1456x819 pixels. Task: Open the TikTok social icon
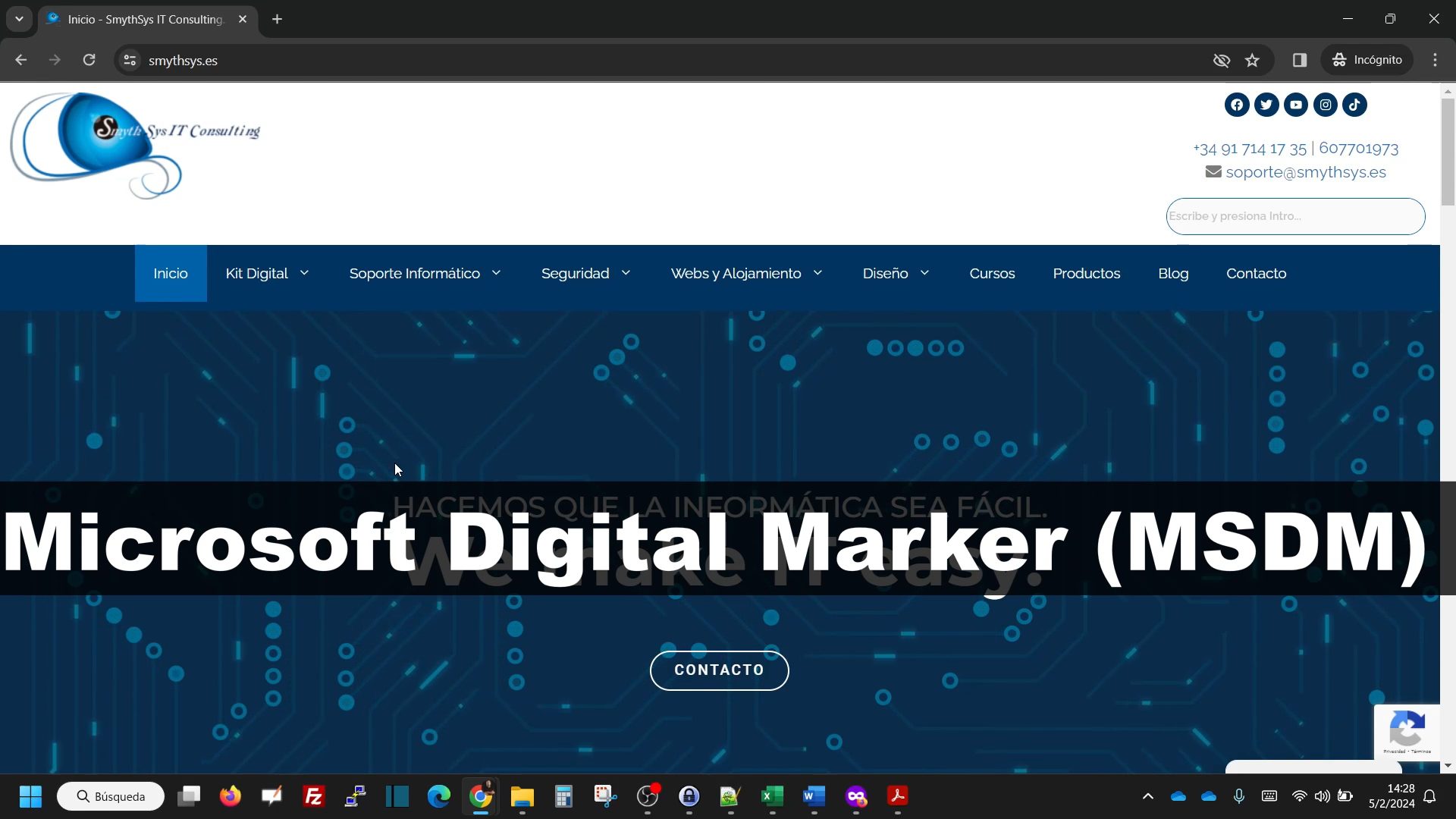coord(1355,105)
